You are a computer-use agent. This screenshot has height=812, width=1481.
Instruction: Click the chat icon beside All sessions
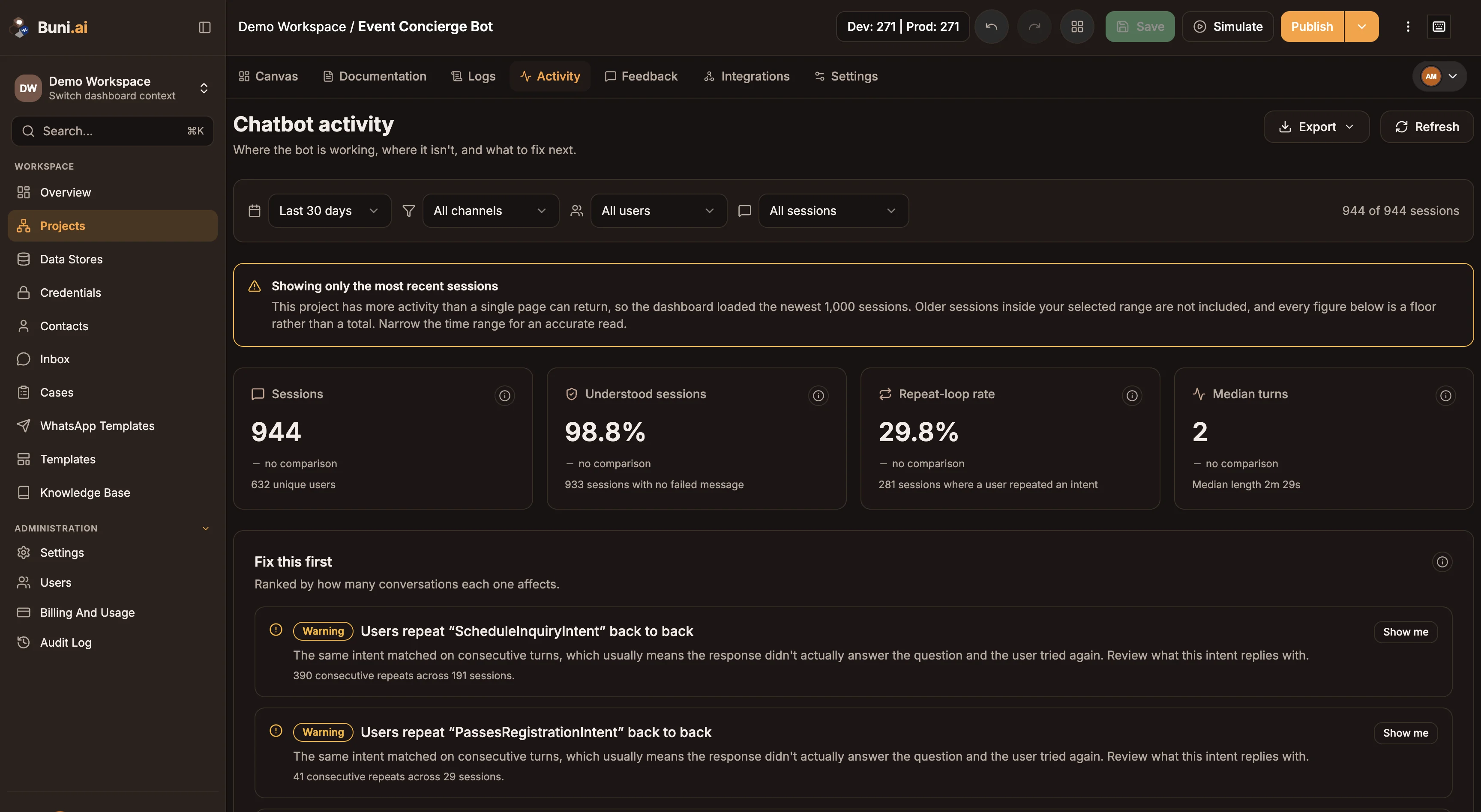(744, 211)
